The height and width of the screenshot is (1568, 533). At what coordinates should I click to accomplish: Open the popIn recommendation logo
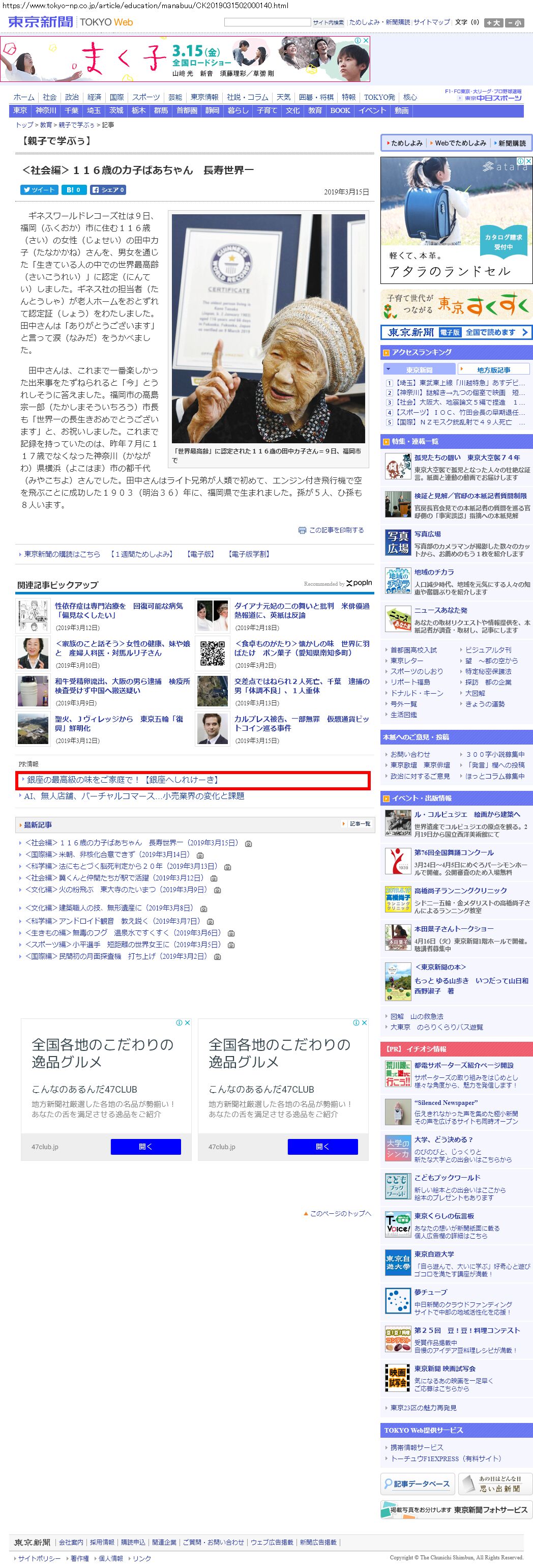[359, 583]
